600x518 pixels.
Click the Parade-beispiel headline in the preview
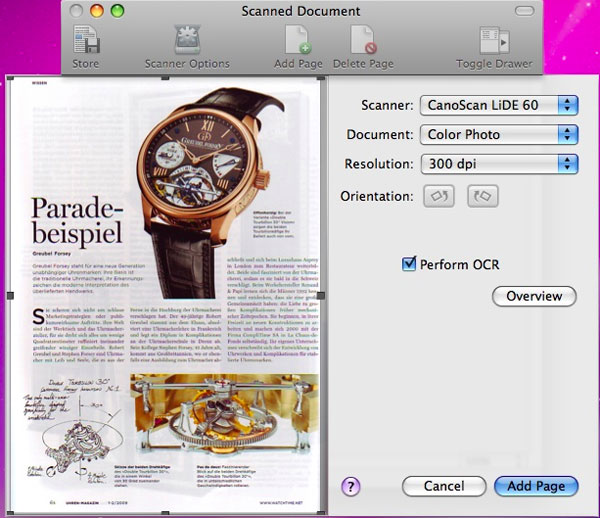(x=77, y=221)
